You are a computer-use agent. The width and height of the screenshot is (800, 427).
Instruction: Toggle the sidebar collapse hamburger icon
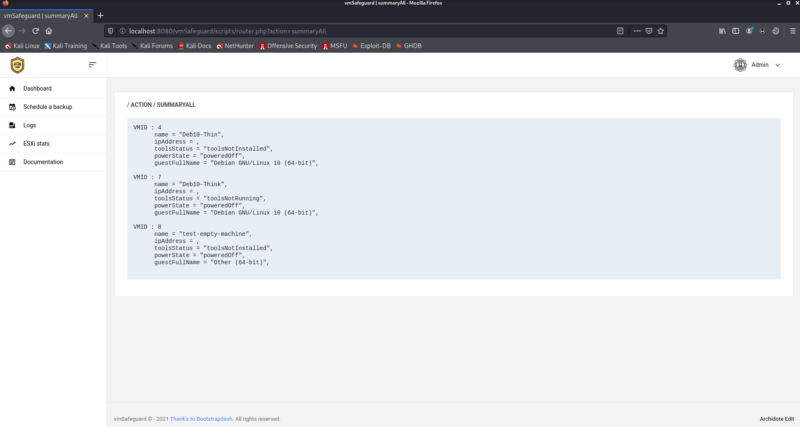tap(93, 65)
